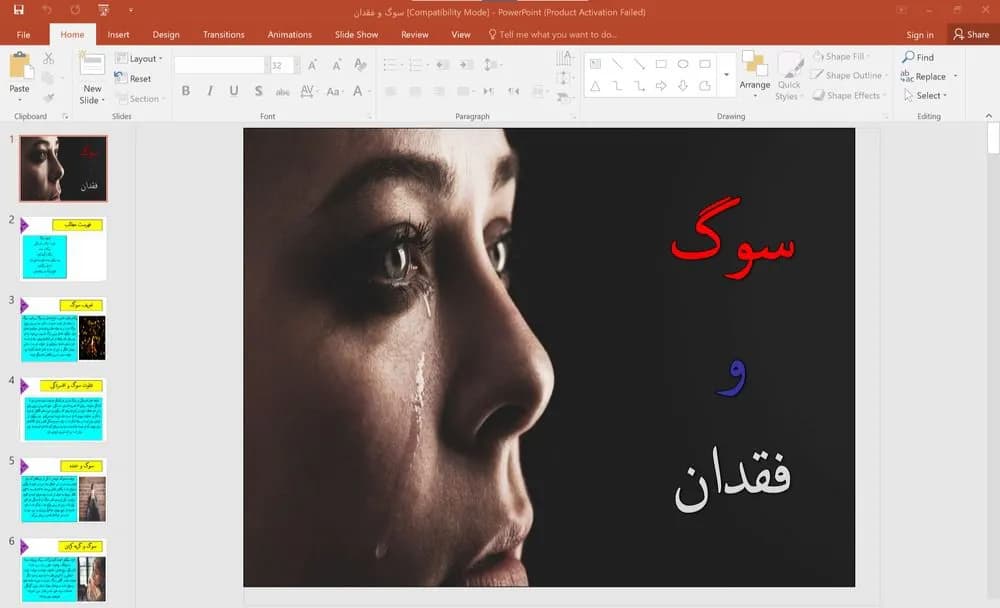
Task: Toggle Bold formatting
Action: point(186,91)
